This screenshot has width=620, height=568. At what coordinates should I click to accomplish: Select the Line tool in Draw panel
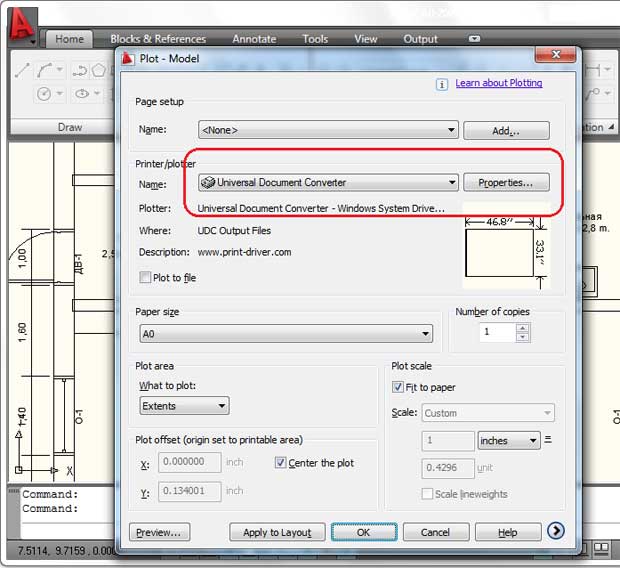point(22,70)
